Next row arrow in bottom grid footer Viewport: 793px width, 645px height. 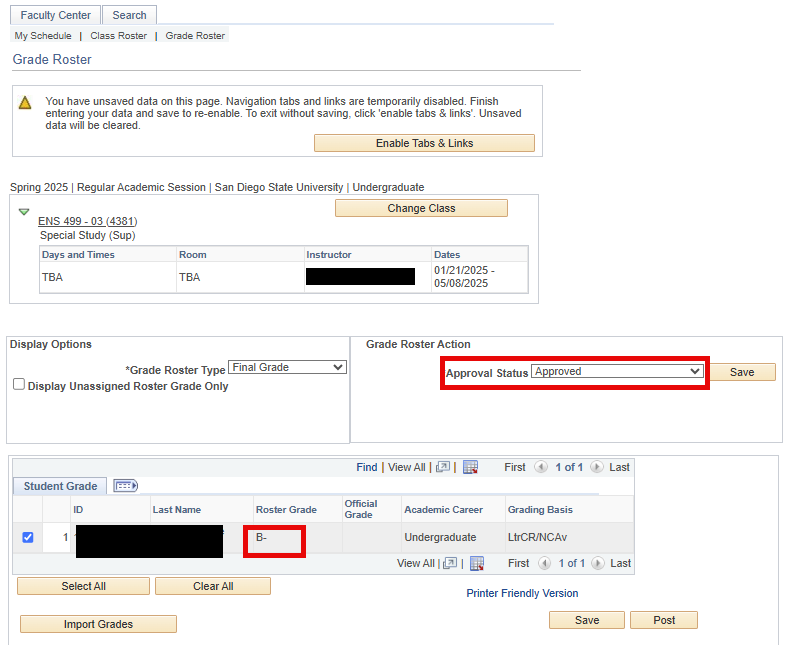(x=598, y=563)
